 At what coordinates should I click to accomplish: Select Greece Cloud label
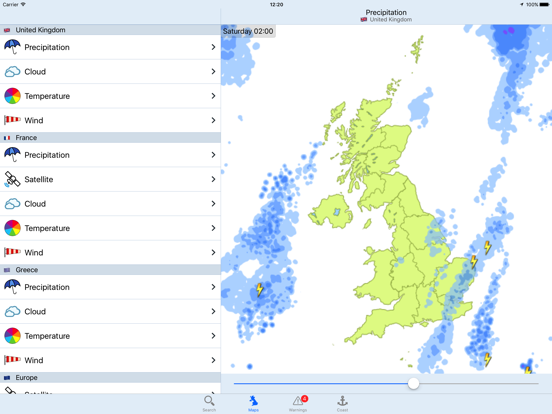click(35, 312)
